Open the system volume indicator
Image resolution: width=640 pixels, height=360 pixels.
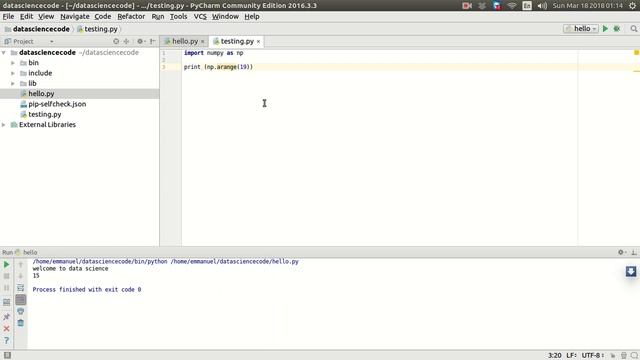542,6
